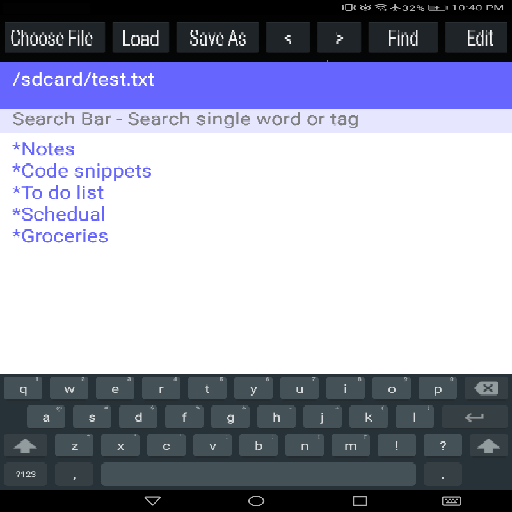Open the *Groceries tag

(x=60, y=236)
